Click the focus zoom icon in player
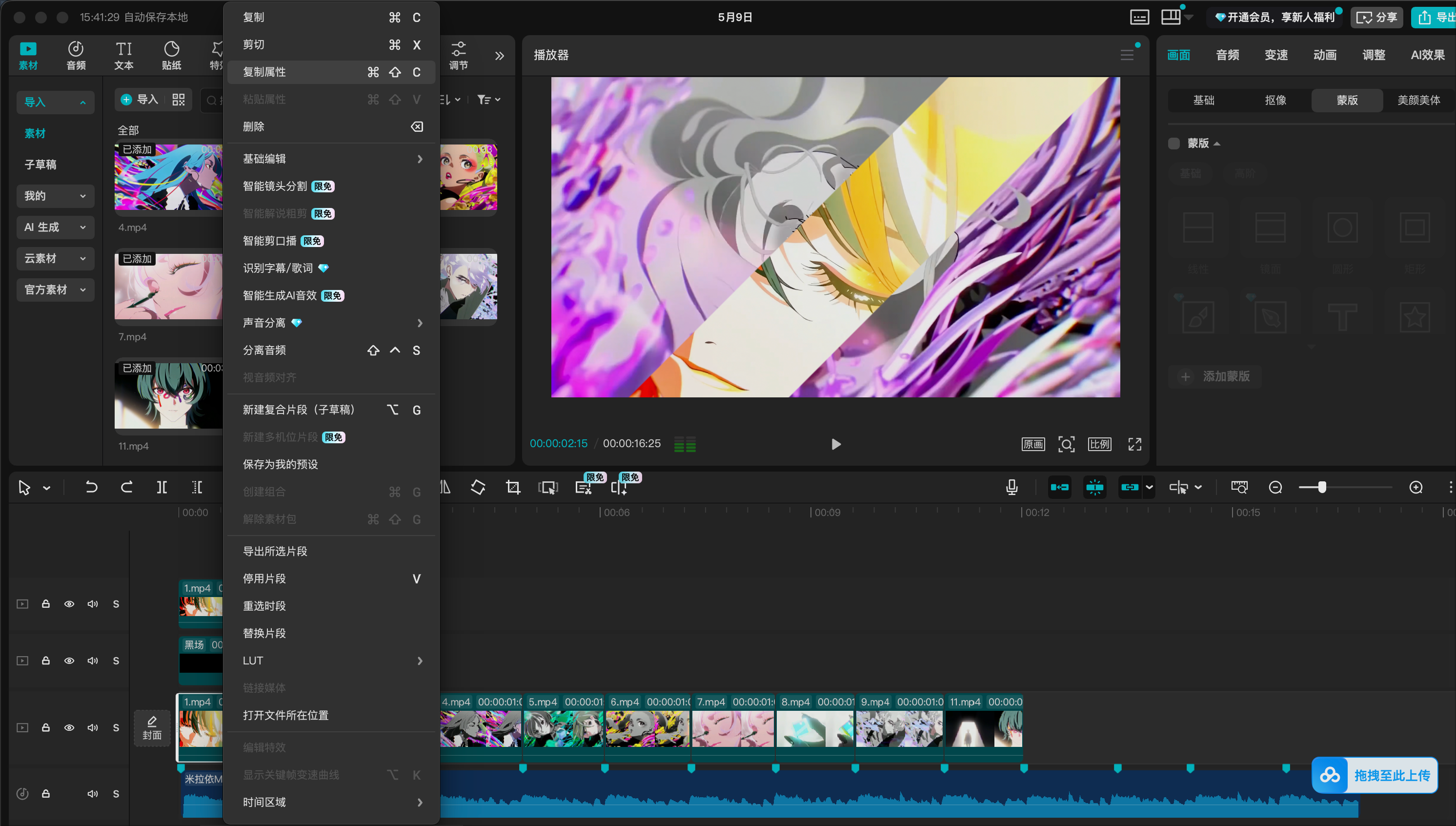The height and width of the screenshot is (826, 1456). click(x=1066, y=444)
